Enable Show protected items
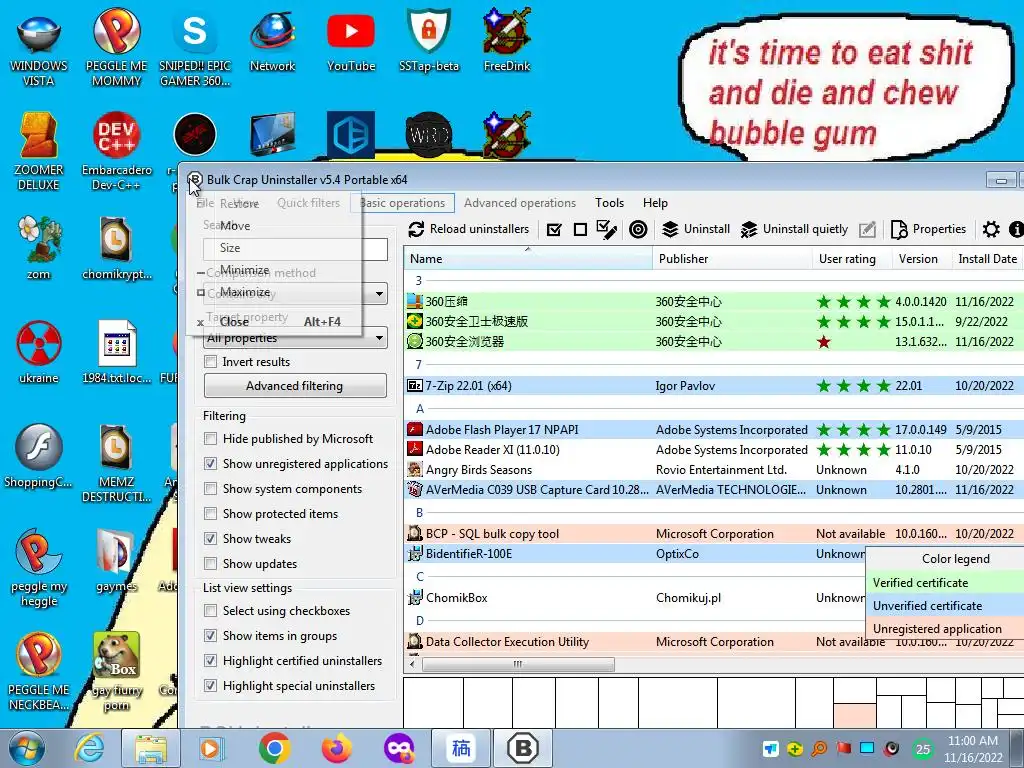Screen dimensions: 1024x768 (x=210, y=514)
